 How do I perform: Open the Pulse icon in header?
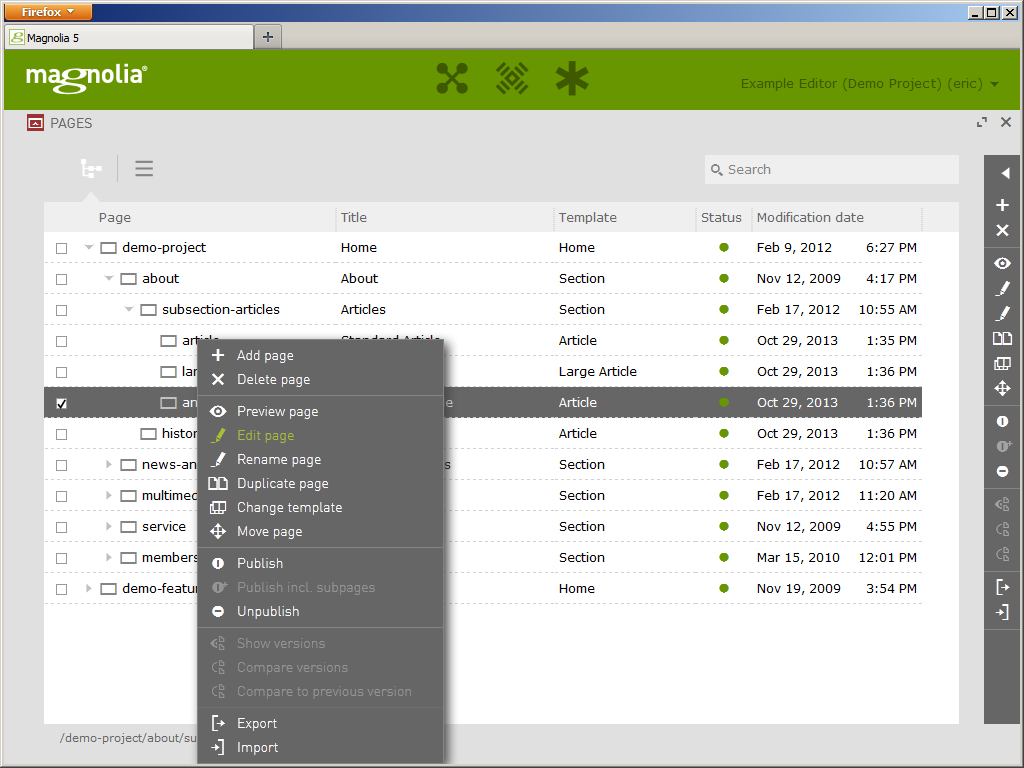tap(512, 78)
